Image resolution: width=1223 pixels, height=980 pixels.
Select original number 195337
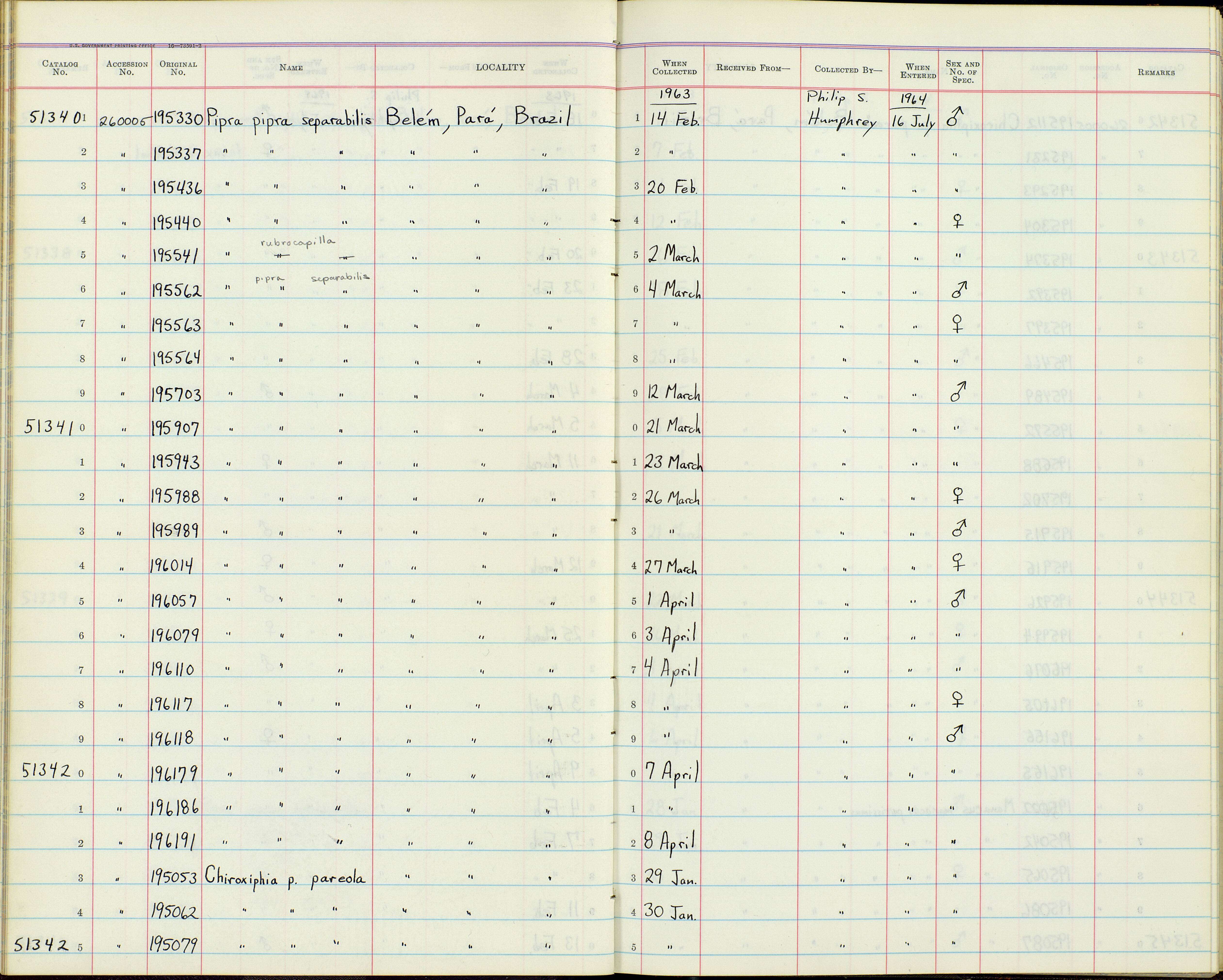click(x=178, y=152)
